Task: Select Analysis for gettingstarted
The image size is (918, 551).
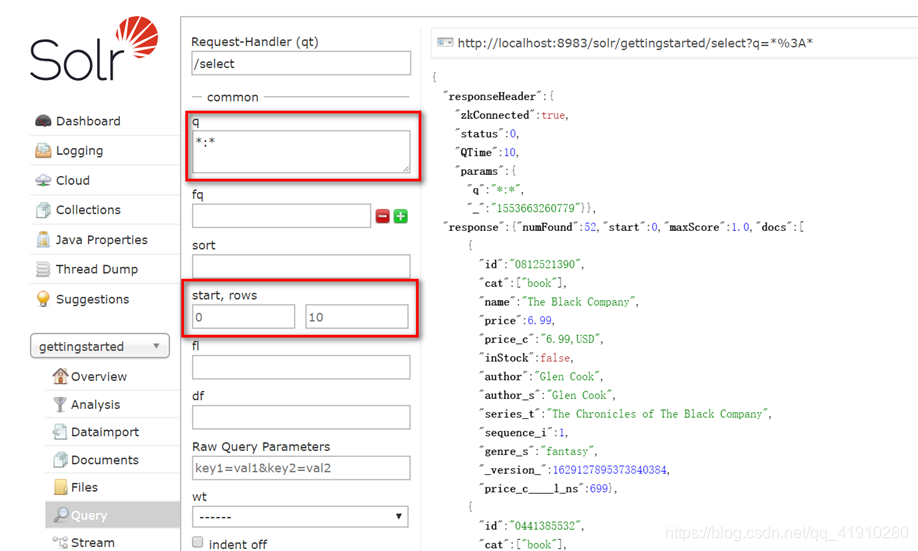Action: pos(95,405)
